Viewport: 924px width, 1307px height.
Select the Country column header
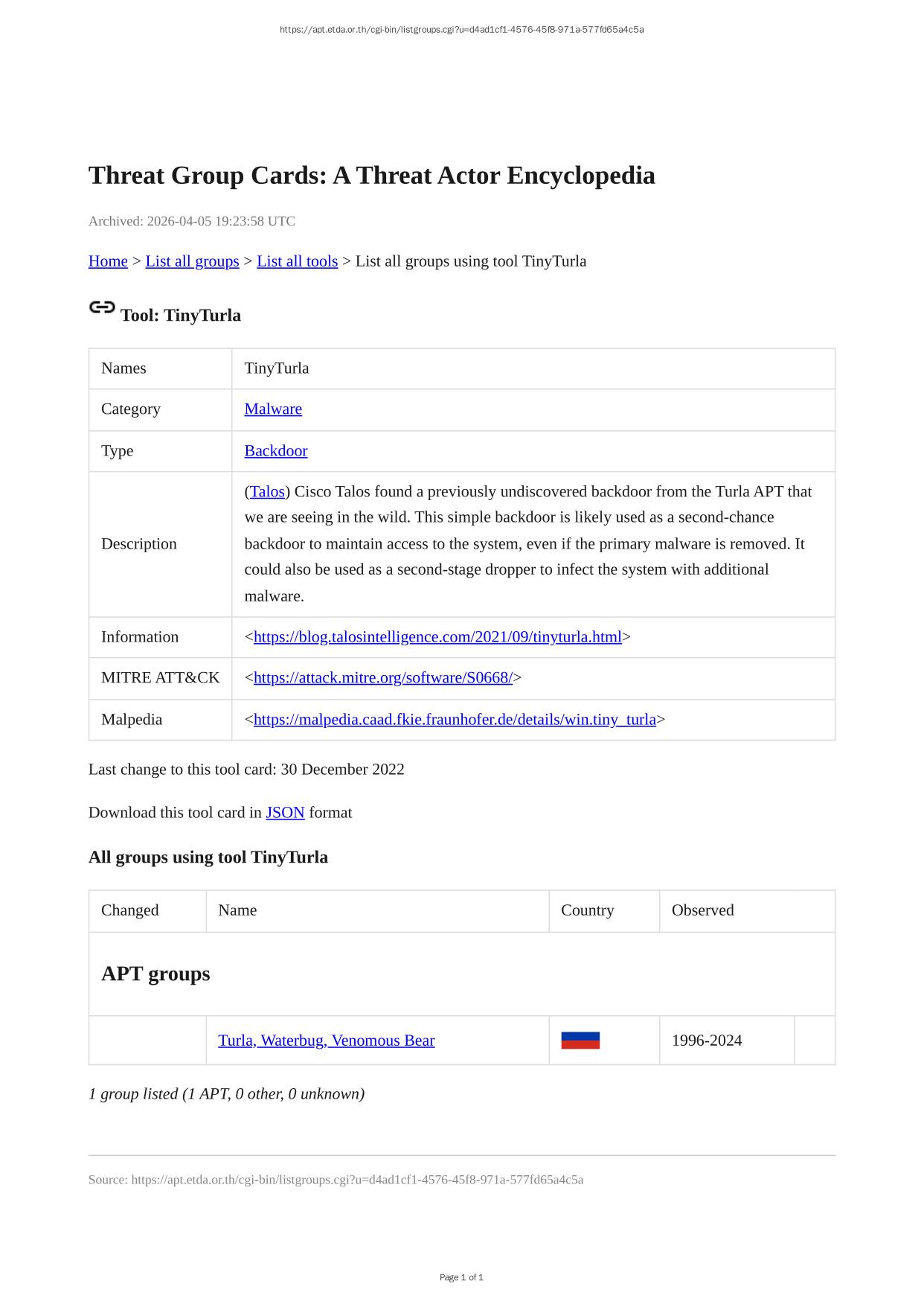tap(587, 910)
